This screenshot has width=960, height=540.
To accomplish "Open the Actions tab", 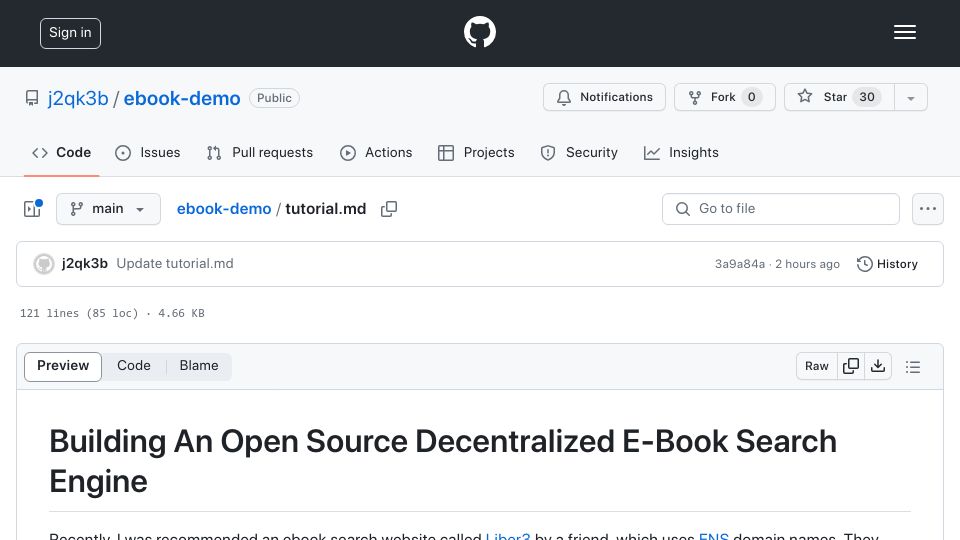I will click(376, 152).
